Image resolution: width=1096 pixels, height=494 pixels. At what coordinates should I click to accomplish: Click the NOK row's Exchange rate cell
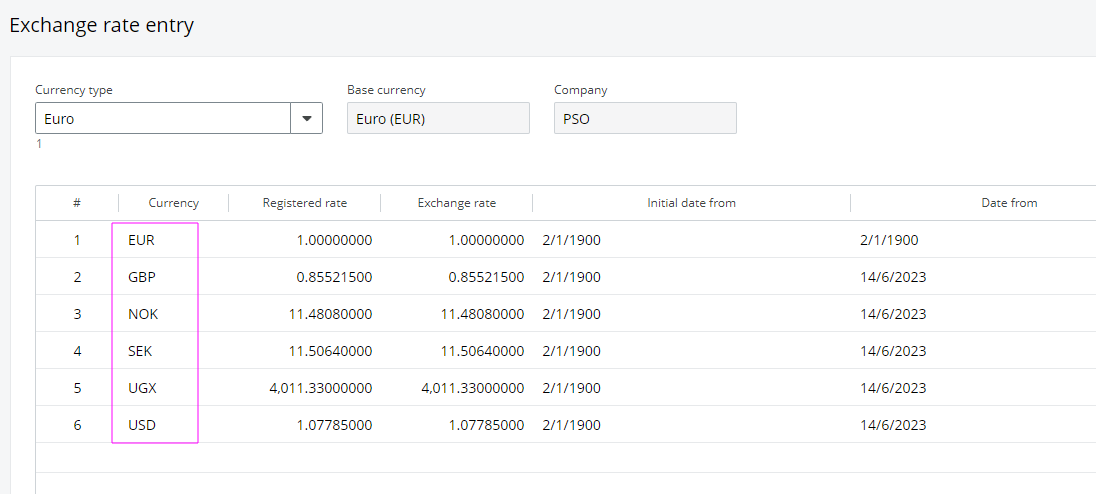[456, 314]
